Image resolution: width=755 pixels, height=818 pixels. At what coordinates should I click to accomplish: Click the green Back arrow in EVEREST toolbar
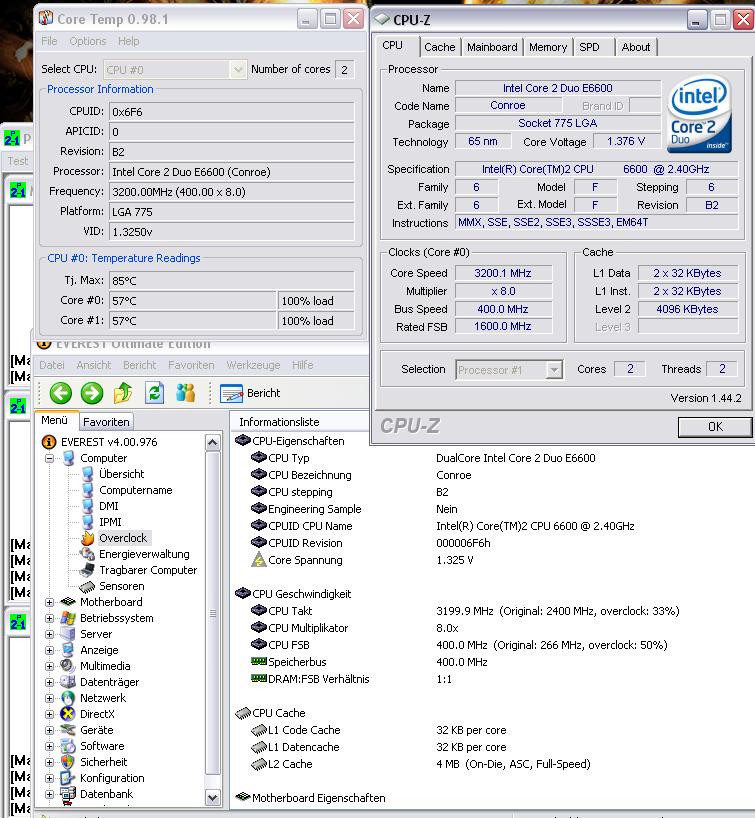pos(61,393)
